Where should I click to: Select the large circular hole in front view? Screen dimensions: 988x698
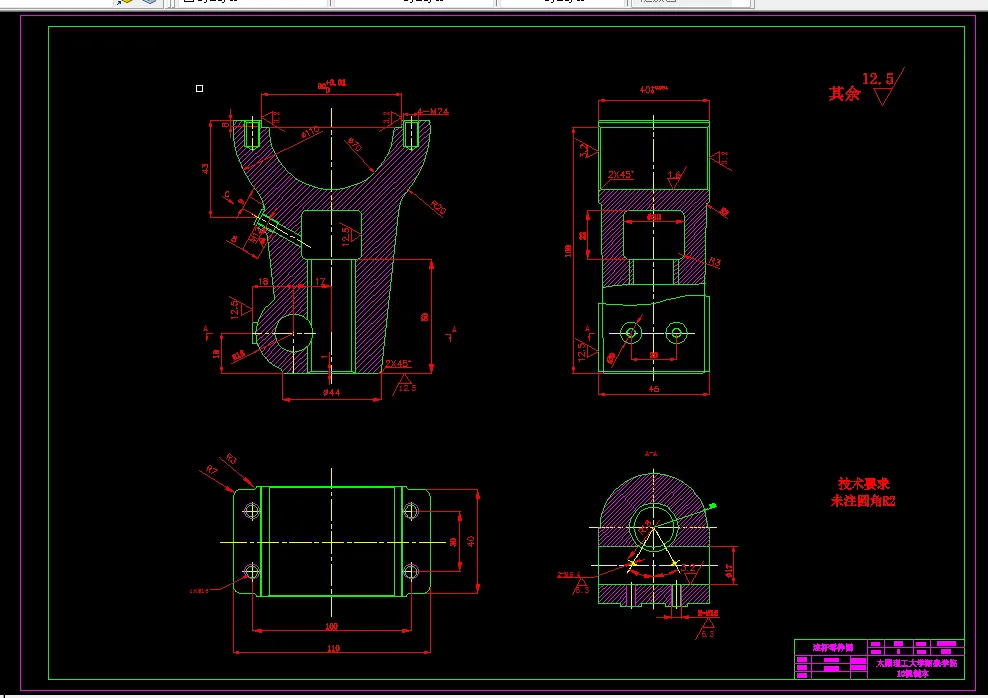tap(294, 333)
